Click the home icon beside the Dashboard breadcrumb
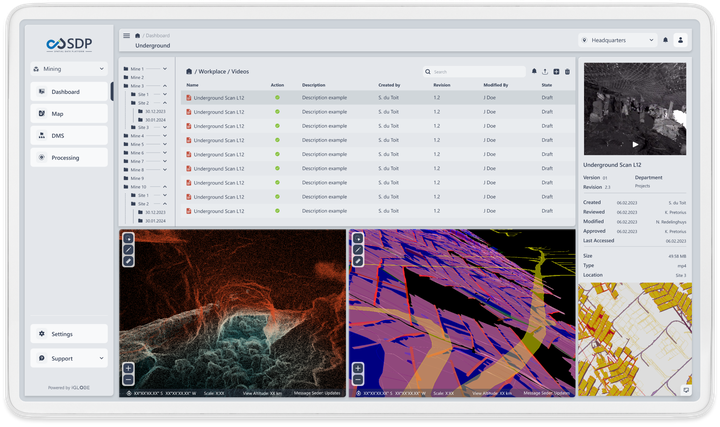Viewport: 720px width, 427px height. (x=137, y=35)
